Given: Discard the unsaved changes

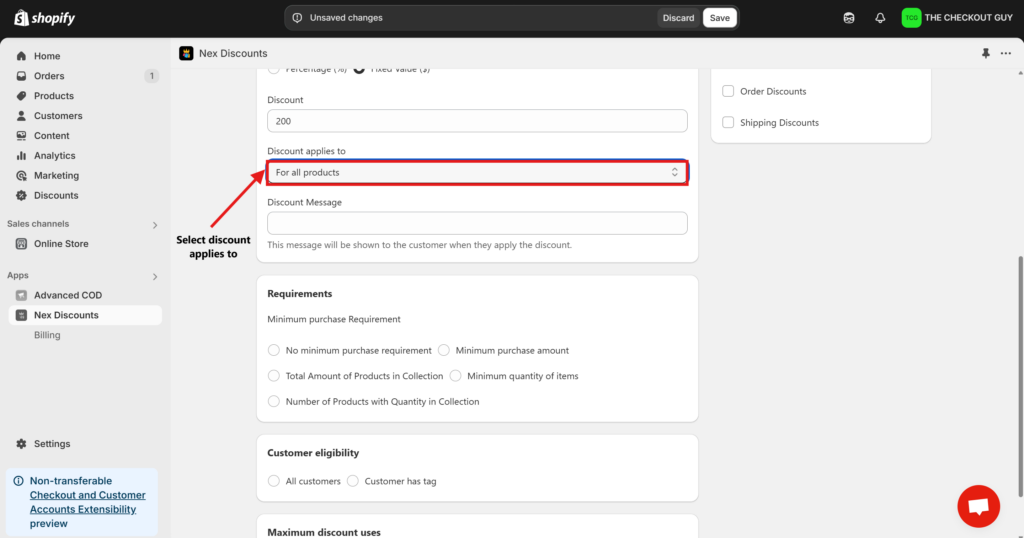Looking at the screenshot, I should tap(679, 18).
